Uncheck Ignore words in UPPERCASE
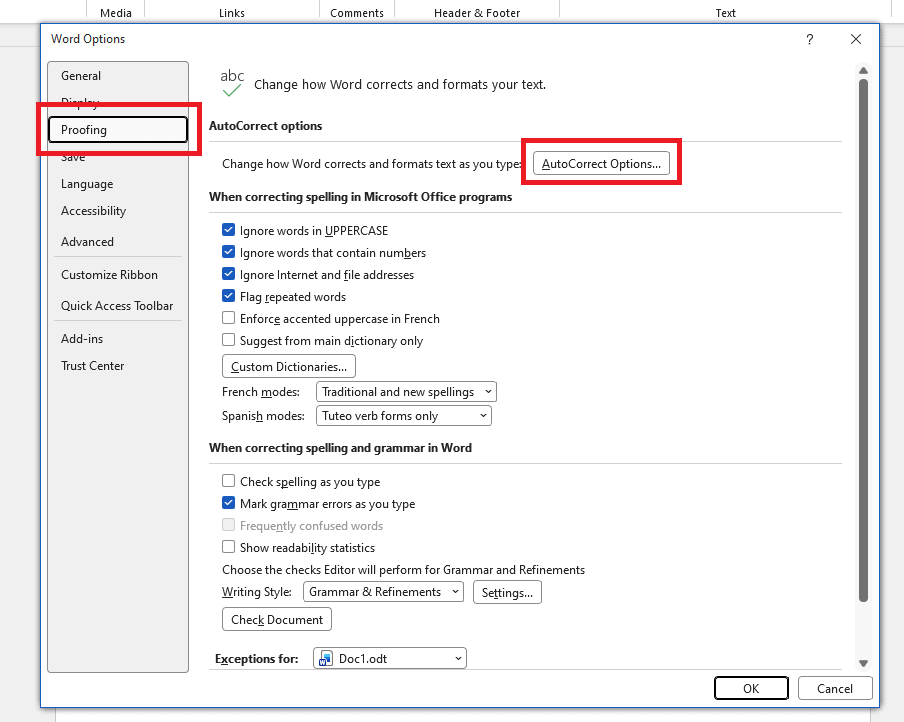Viewport: 904px width, 722px height. (x=228, y=230)
